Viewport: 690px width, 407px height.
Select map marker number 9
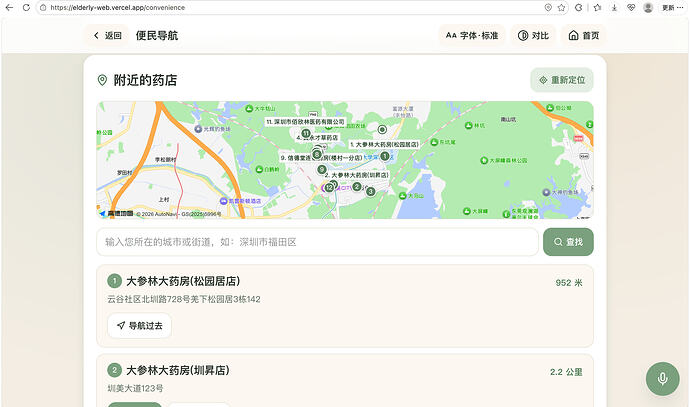pos(322,169)
